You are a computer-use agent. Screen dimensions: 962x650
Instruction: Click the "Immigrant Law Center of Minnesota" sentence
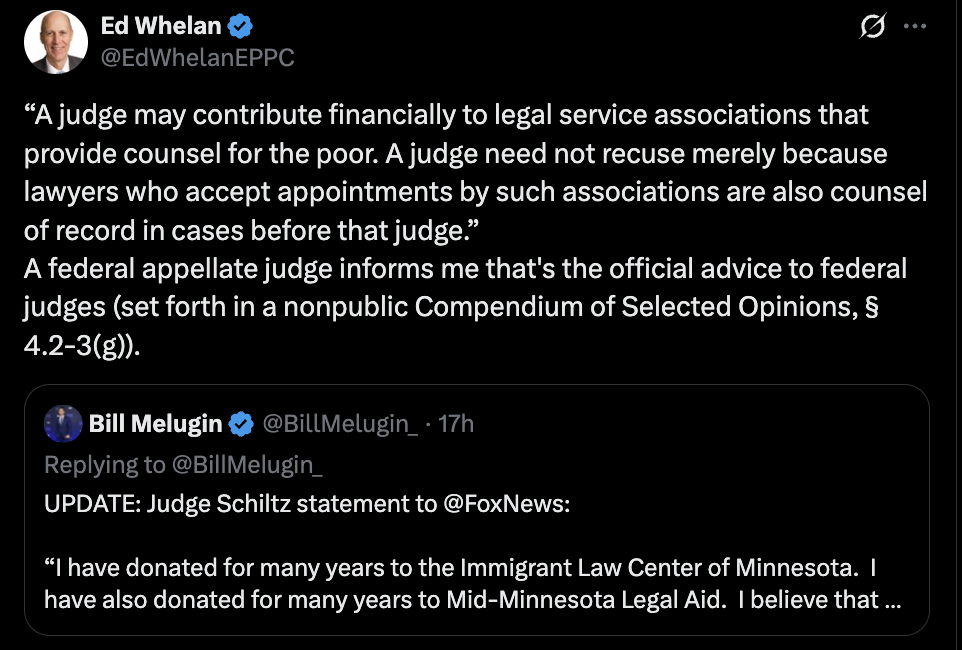point(460,568)
